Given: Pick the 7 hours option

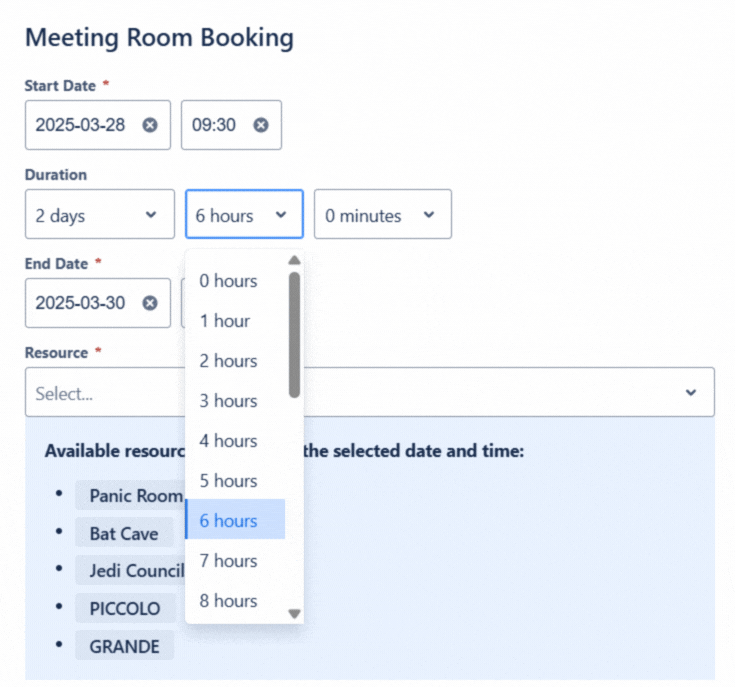Looking at the screenshot, I should [x=229, y=561].
